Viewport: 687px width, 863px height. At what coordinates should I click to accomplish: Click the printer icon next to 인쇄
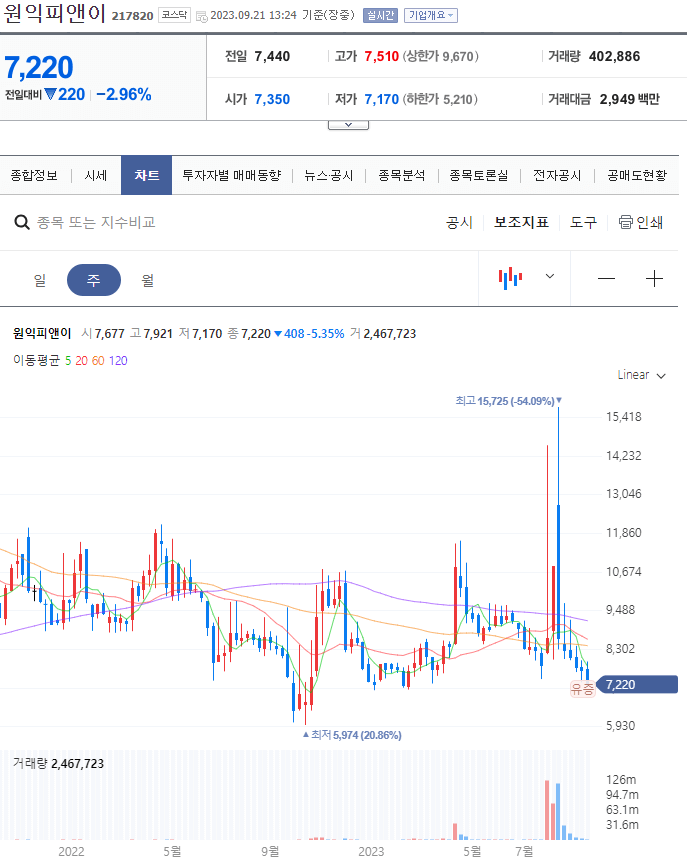pos(625,222)
